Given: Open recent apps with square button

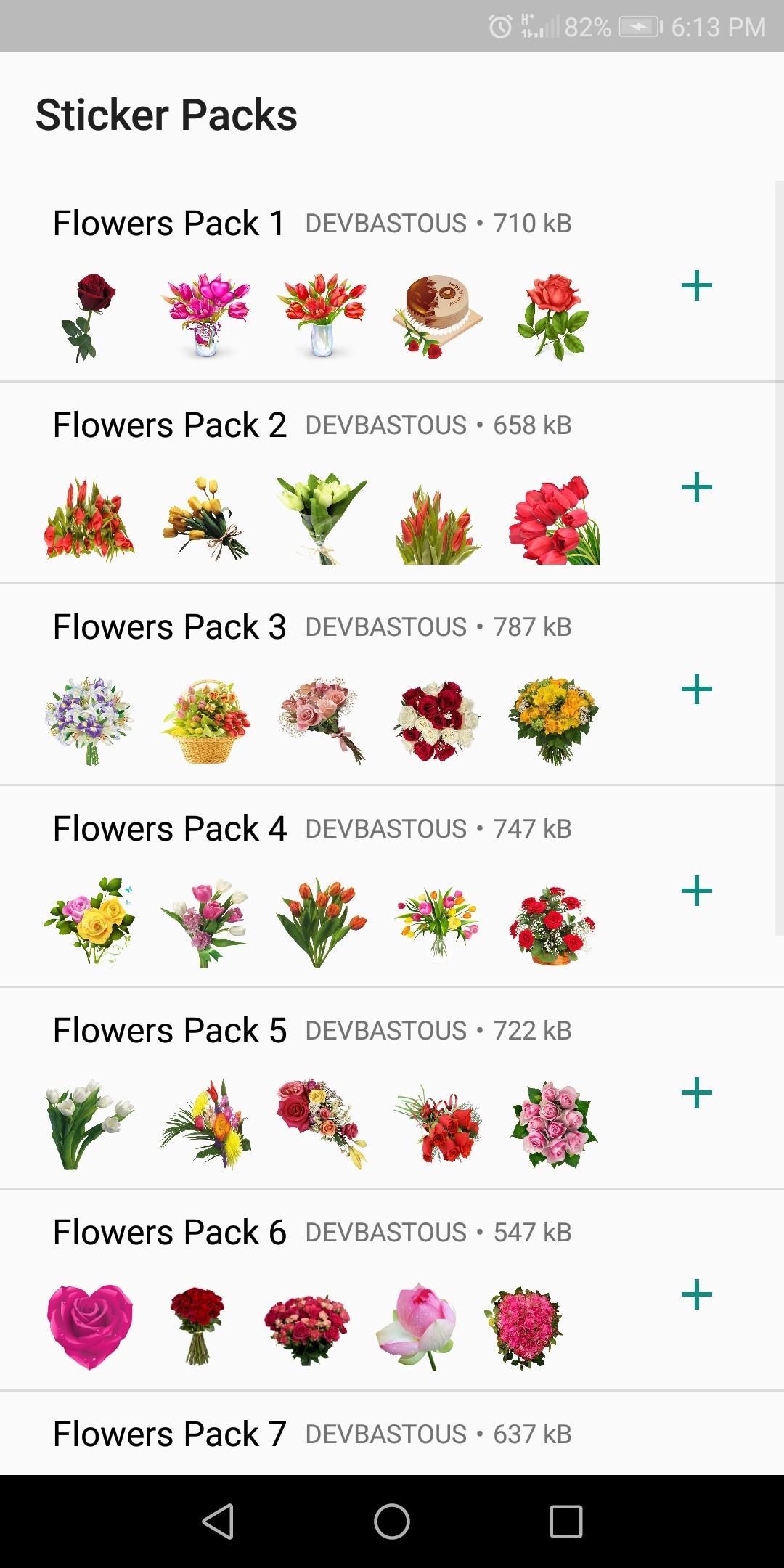Looking at the screenshot, I should tap(565, 1521).
